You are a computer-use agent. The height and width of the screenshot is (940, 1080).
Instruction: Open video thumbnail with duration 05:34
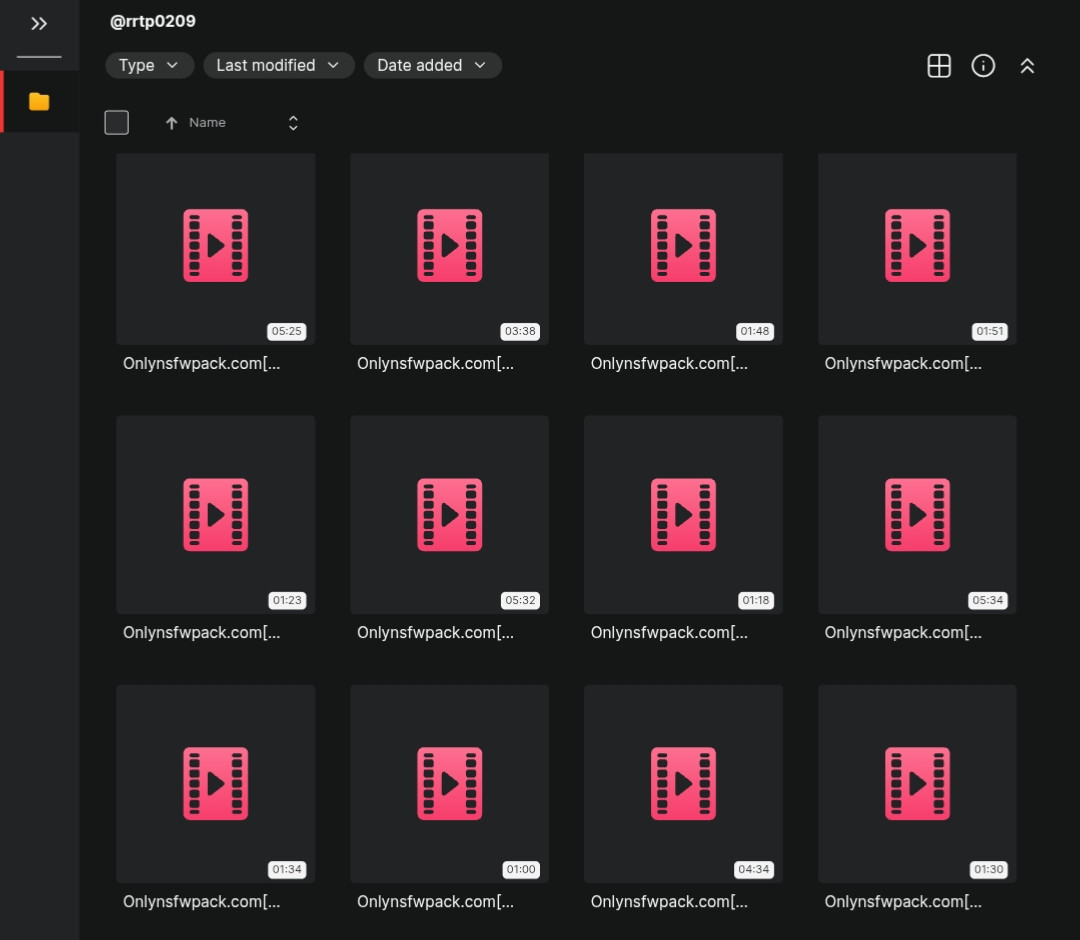pos(917,514)
